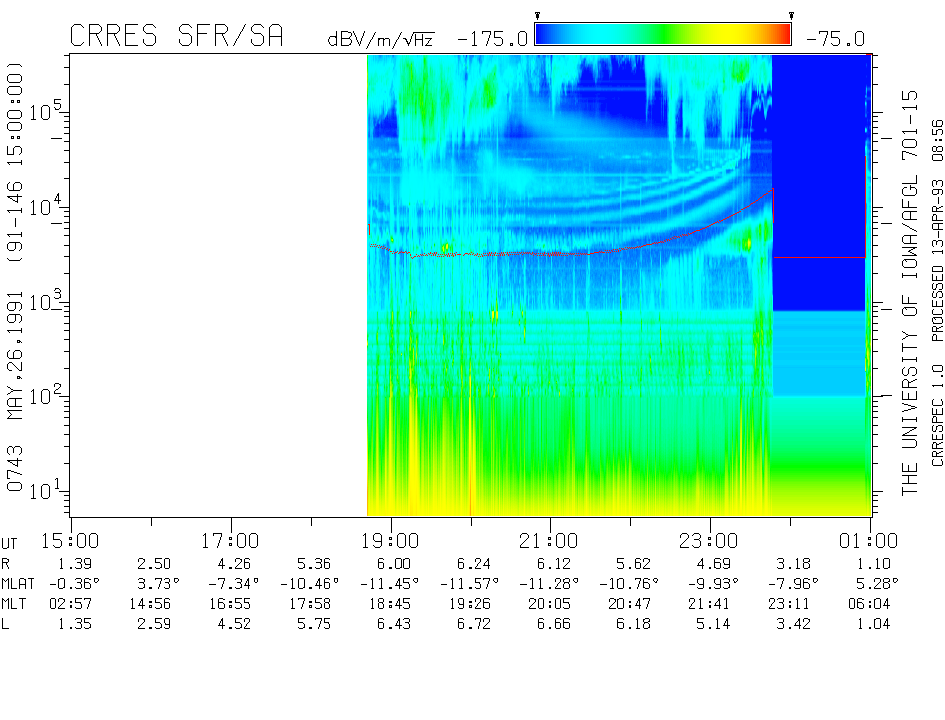Click the R value 6.24
Viewport: 945px width, 720px height.
(x=470, y=564)
